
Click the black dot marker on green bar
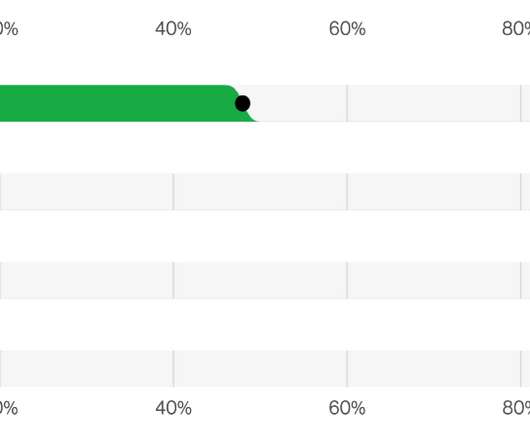242,103
